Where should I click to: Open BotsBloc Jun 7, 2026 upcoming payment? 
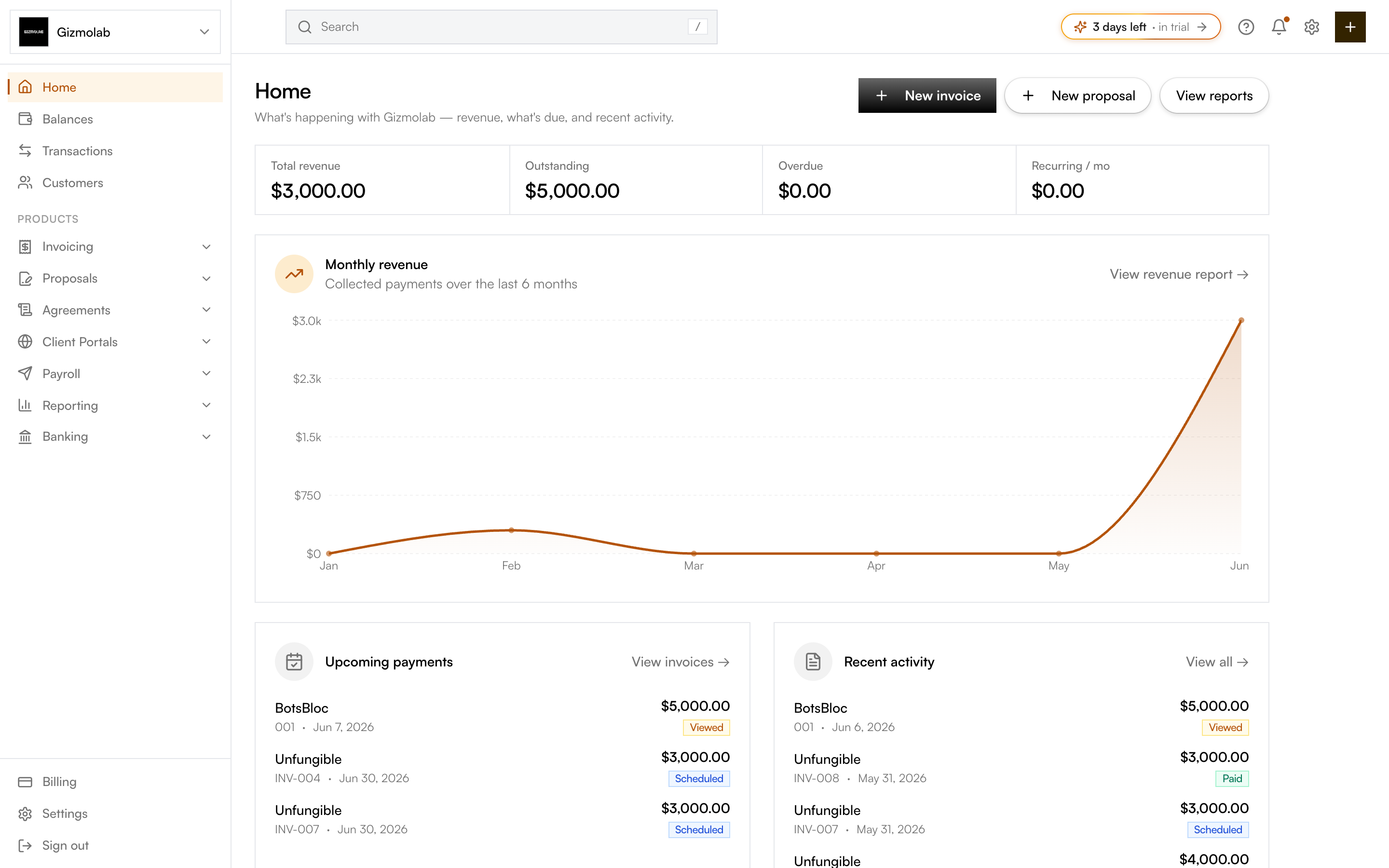(x=502, y=717)
